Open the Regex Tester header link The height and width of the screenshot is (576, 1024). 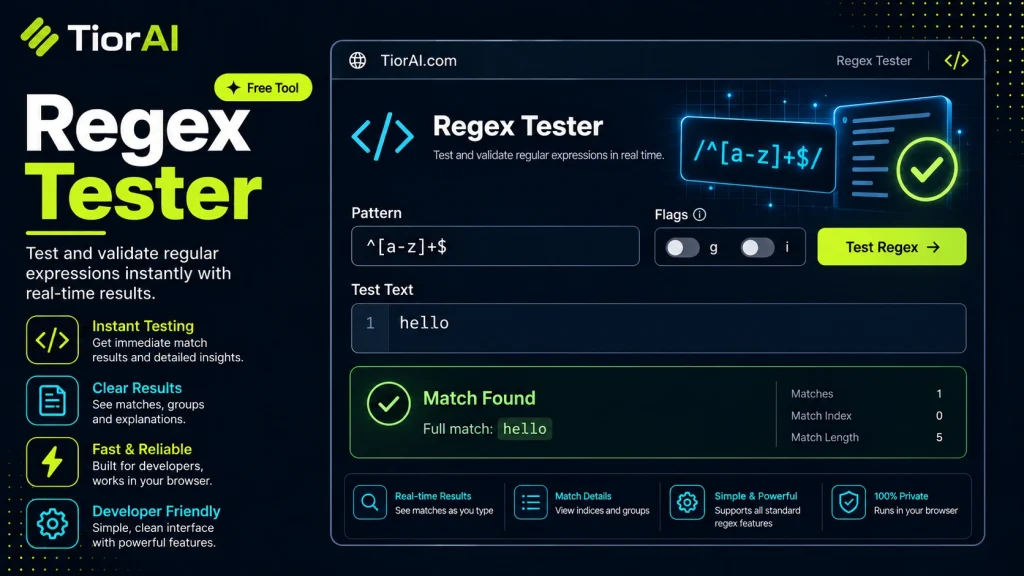(874, 61)
